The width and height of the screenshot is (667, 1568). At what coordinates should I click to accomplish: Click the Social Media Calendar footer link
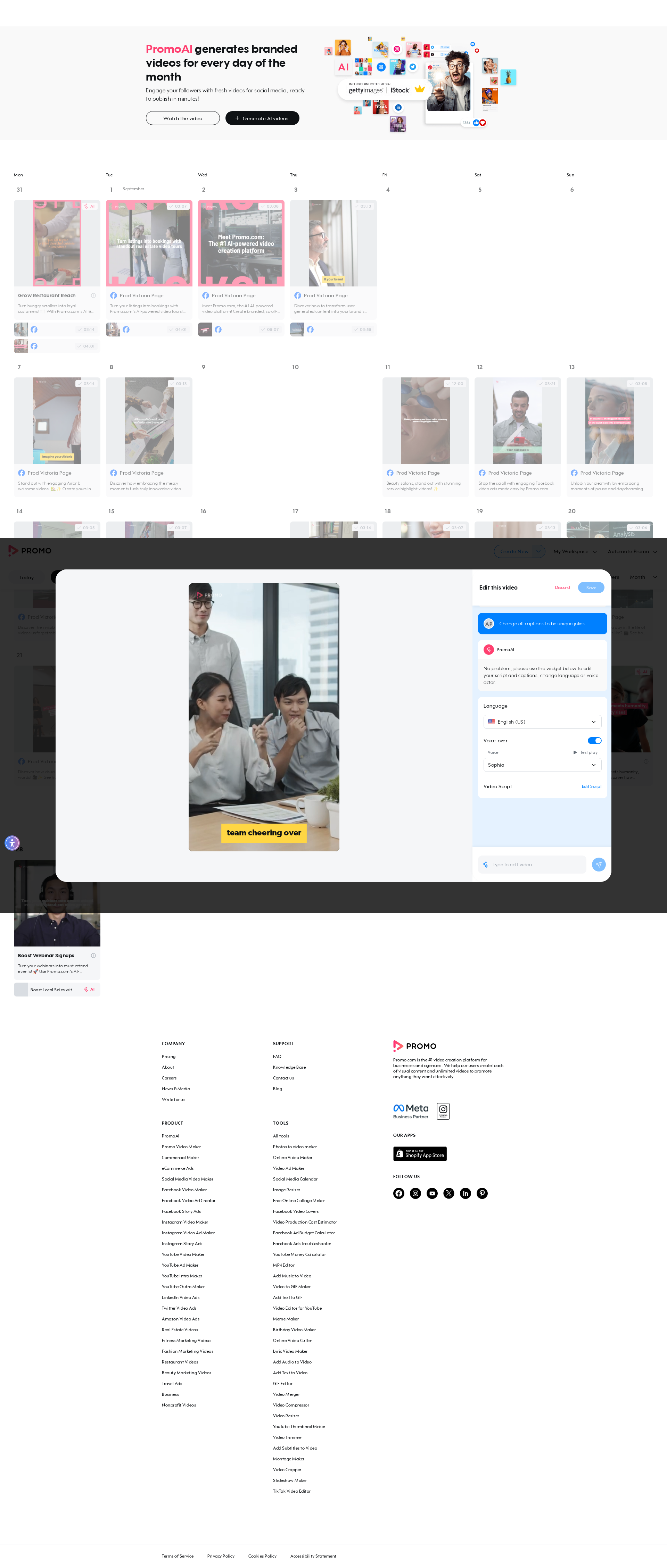point(295,1179)
